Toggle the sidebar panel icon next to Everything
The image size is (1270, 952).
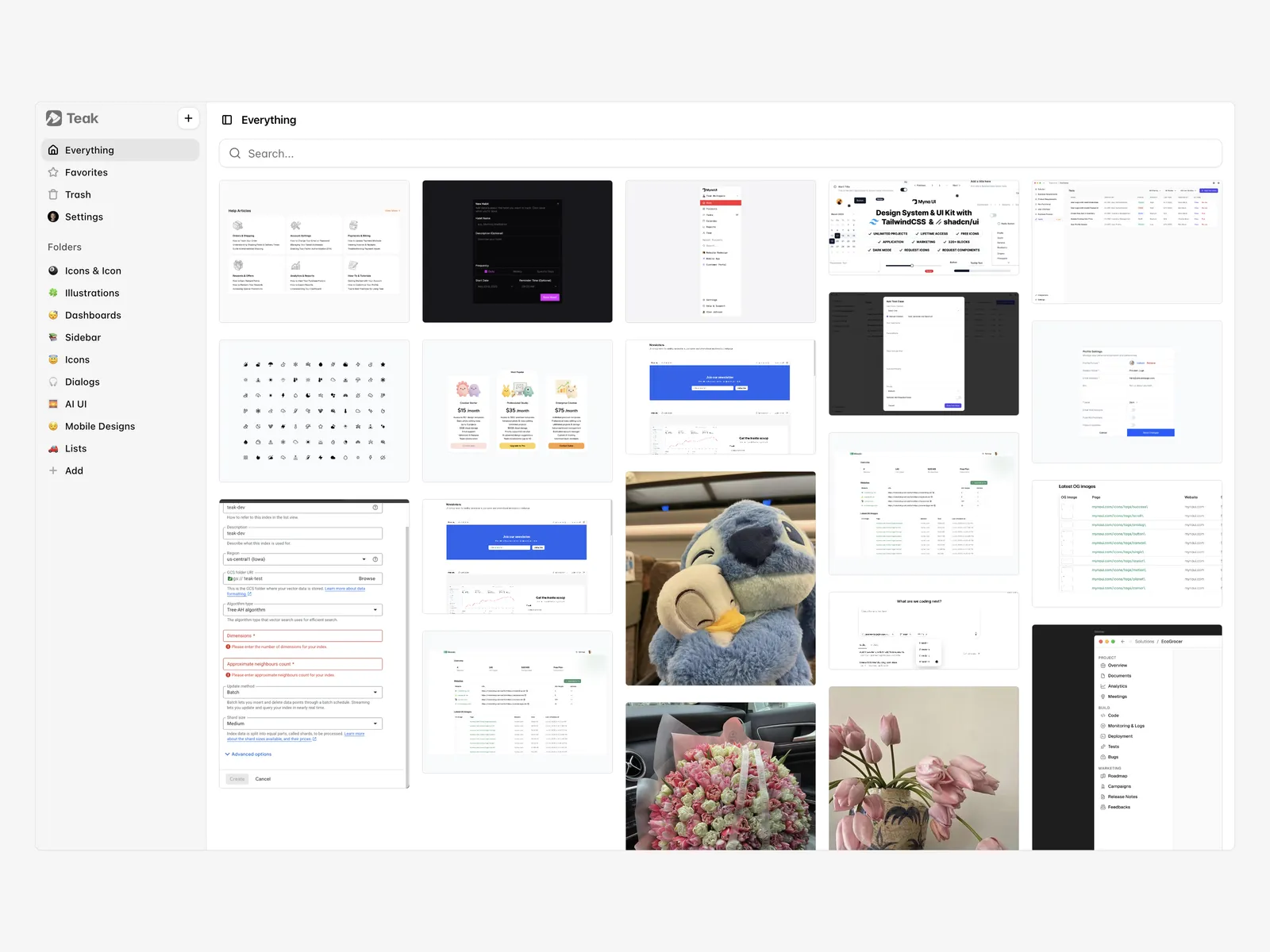pos(227,120)
